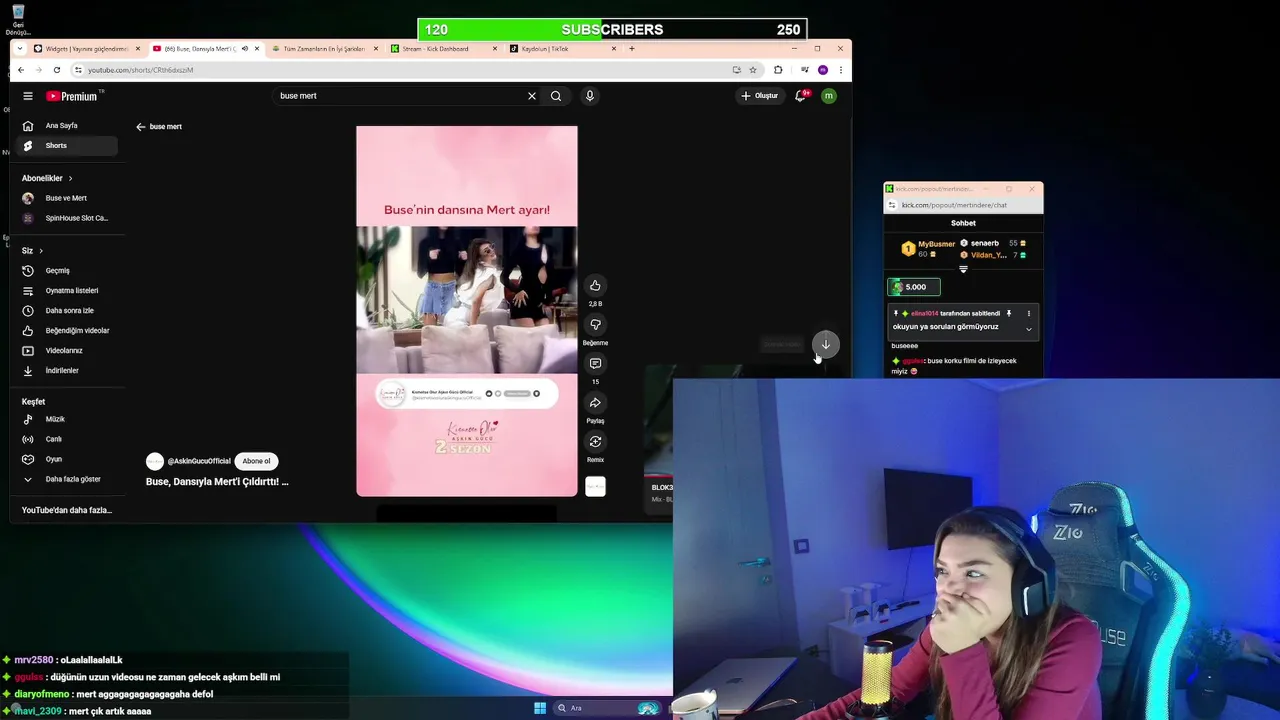Open the sound thumbnail below Remix
1280x720 pixels.
coord(595,487)
